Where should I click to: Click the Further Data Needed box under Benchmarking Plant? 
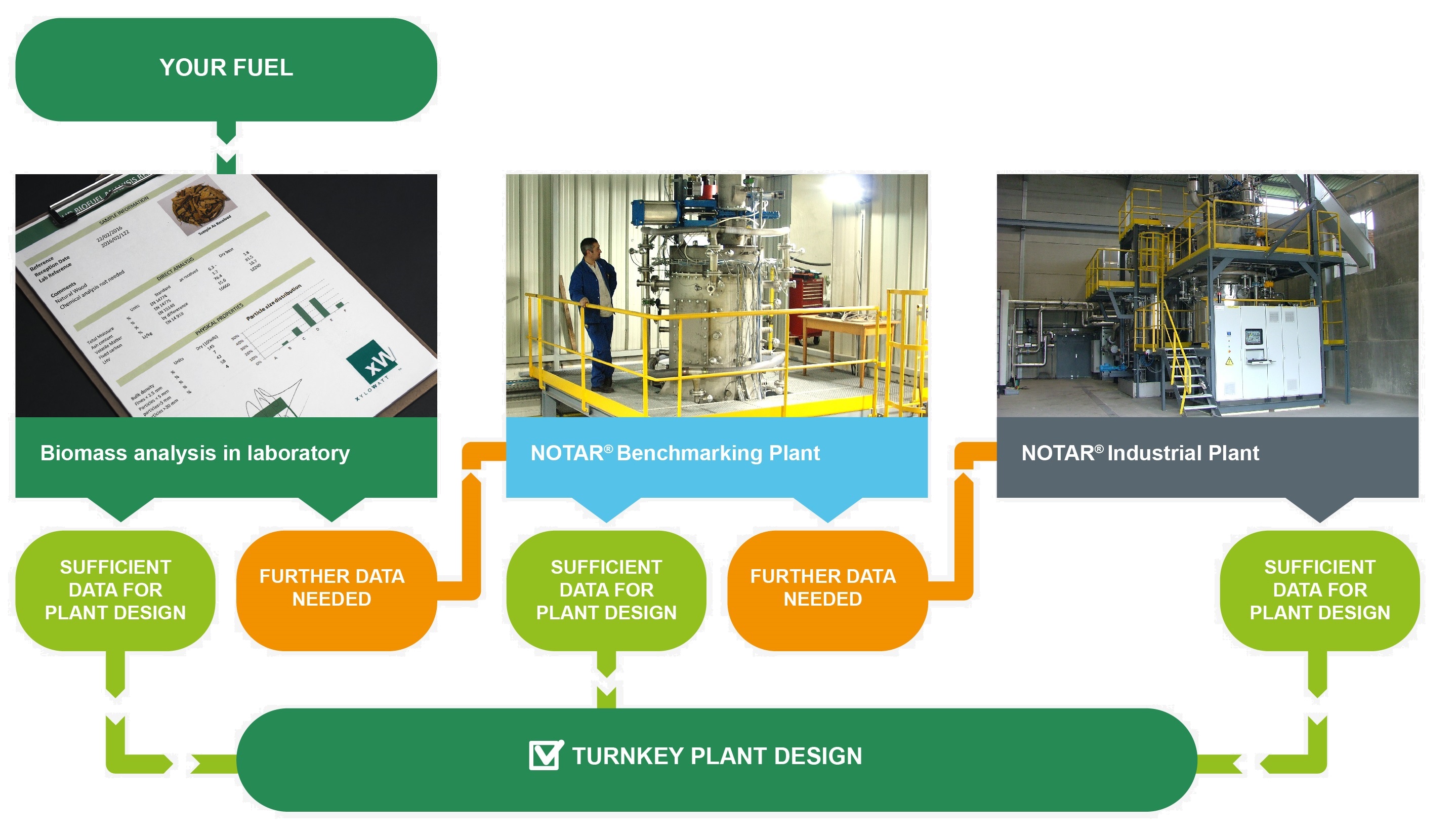[x=828, y=591]
